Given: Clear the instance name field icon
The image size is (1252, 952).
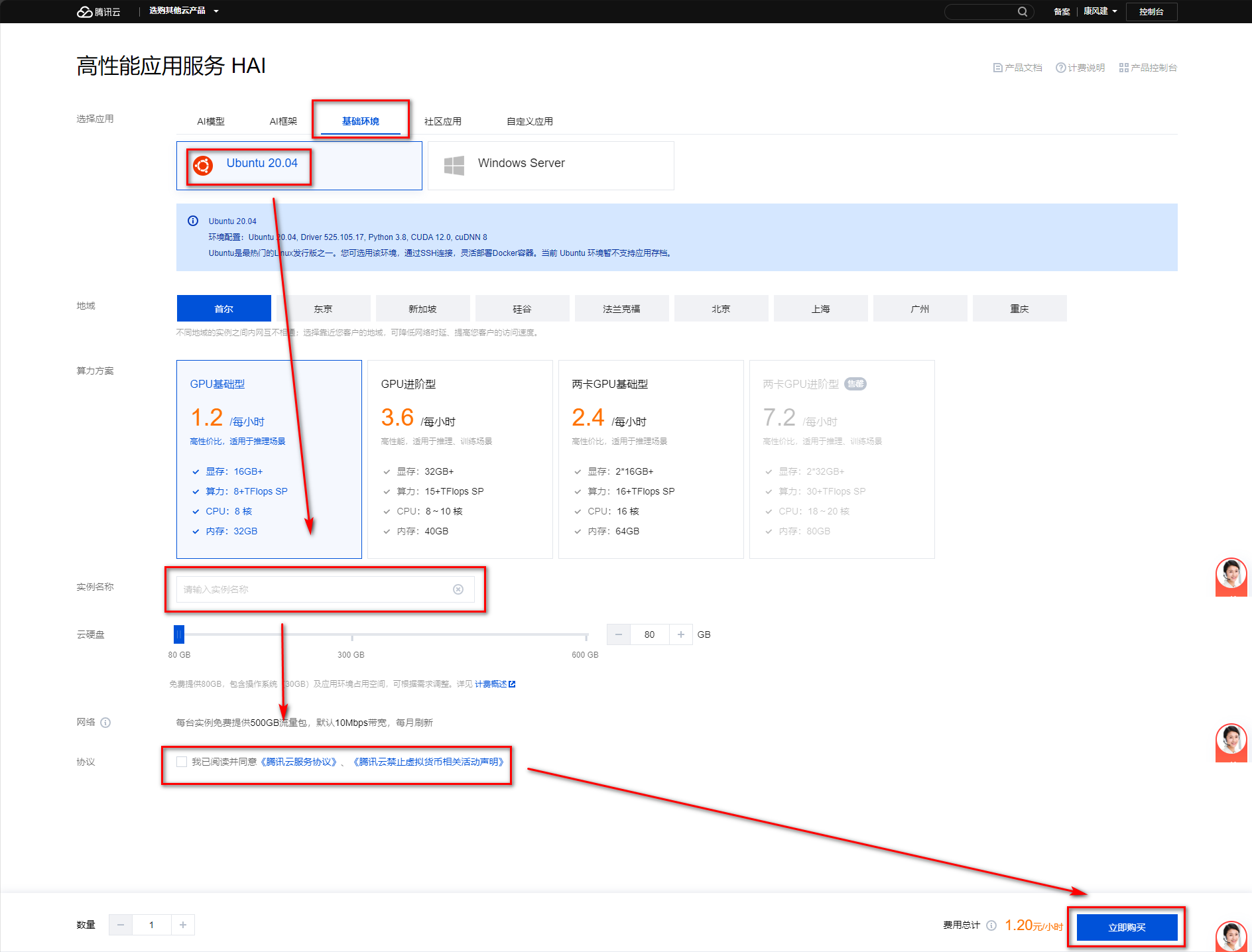Looking at the screenshot, I should [x=458, y=589].
